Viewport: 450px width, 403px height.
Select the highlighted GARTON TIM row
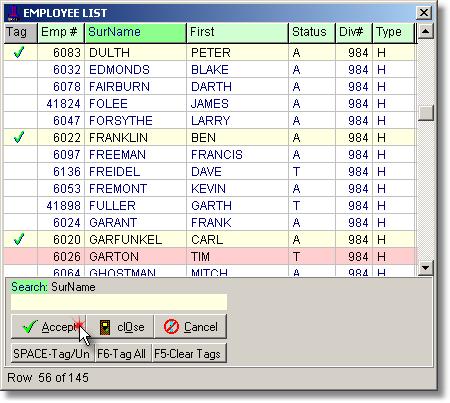[x=210, y=257]
